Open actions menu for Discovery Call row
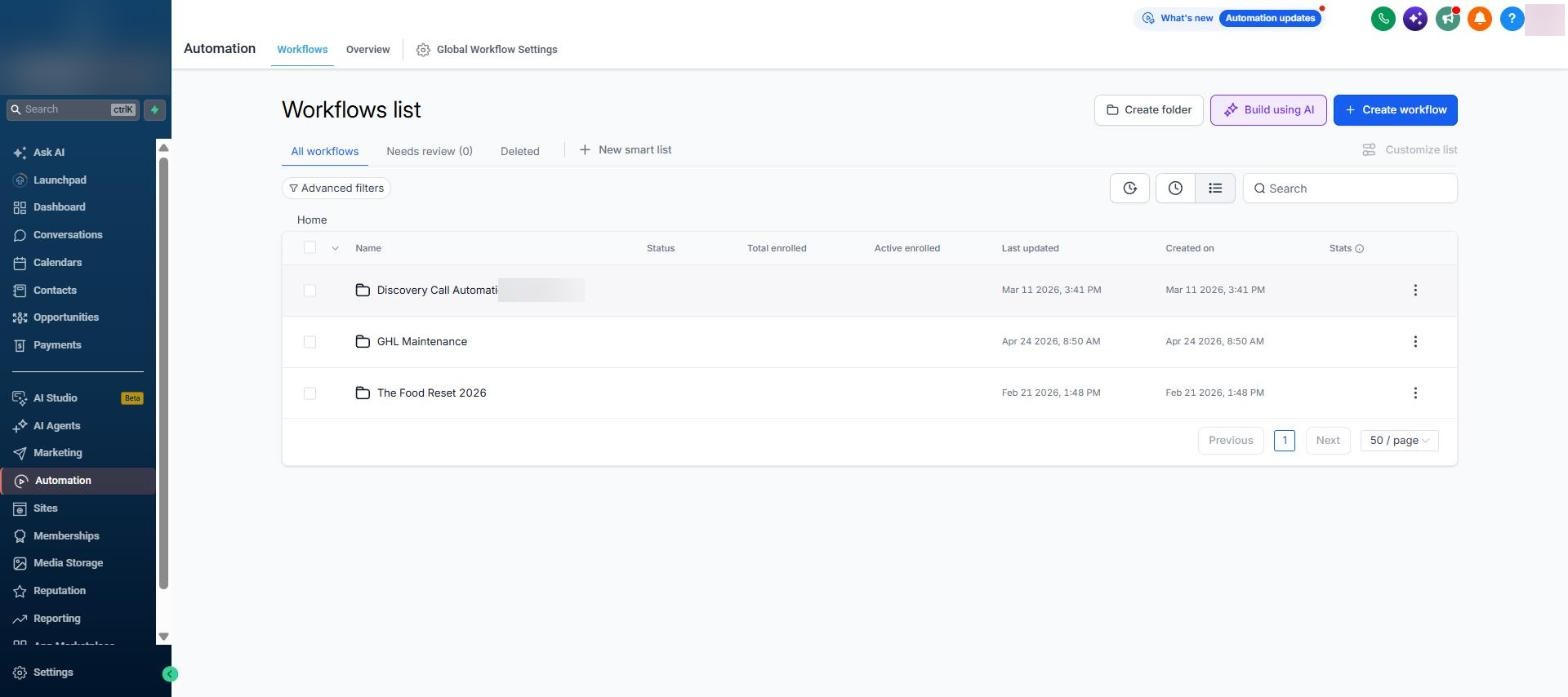The image size is (1568, 697). click(x=1415, y=290)
